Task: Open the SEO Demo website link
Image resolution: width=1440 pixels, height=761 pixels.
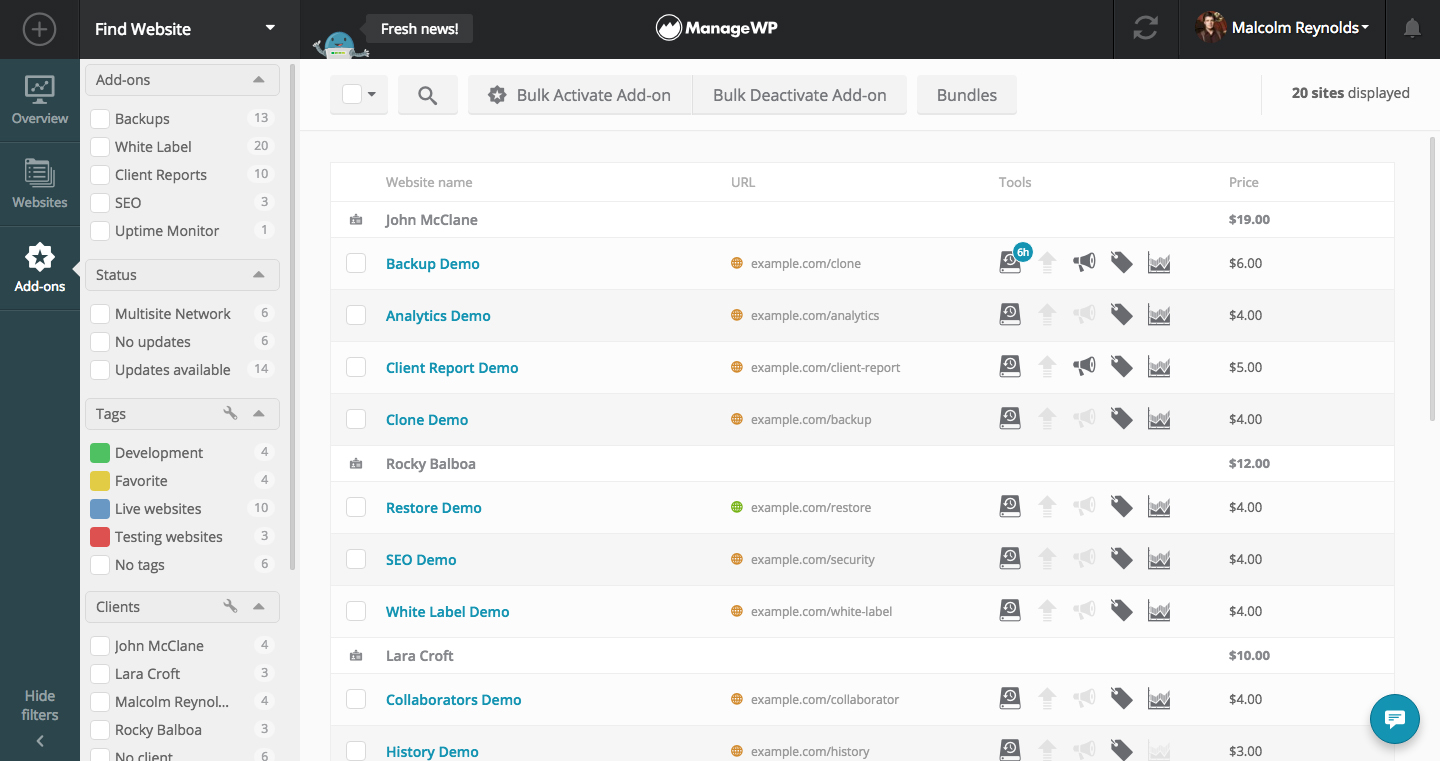Action: tap(421, 559)
